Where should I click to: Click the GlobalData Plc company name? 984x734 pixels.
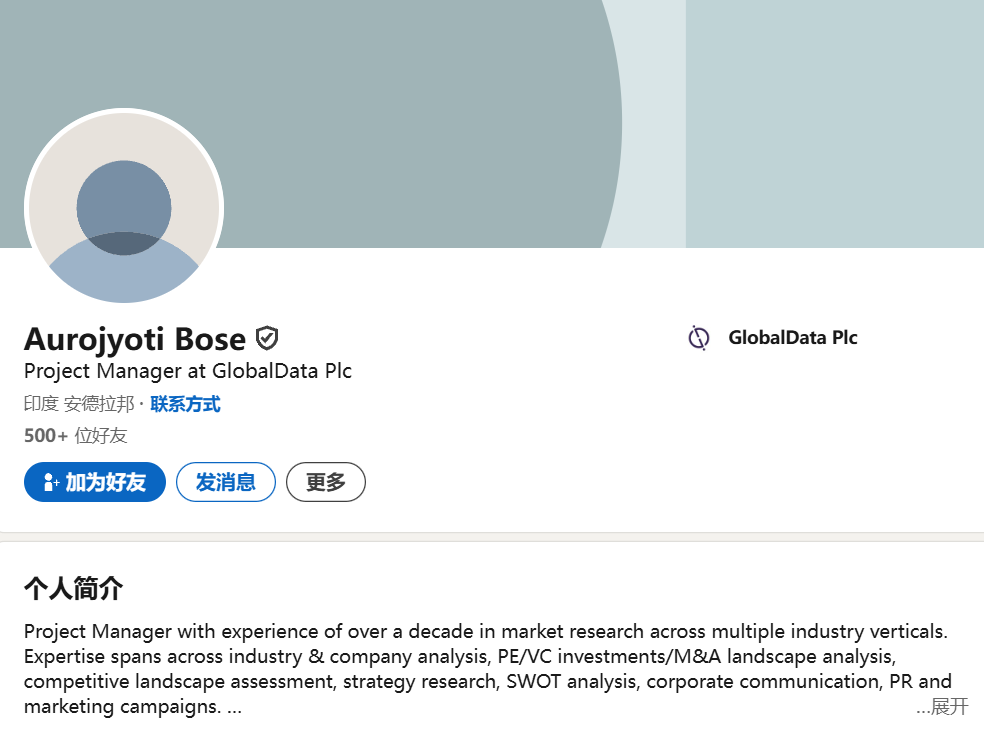(x=793, y=338)
